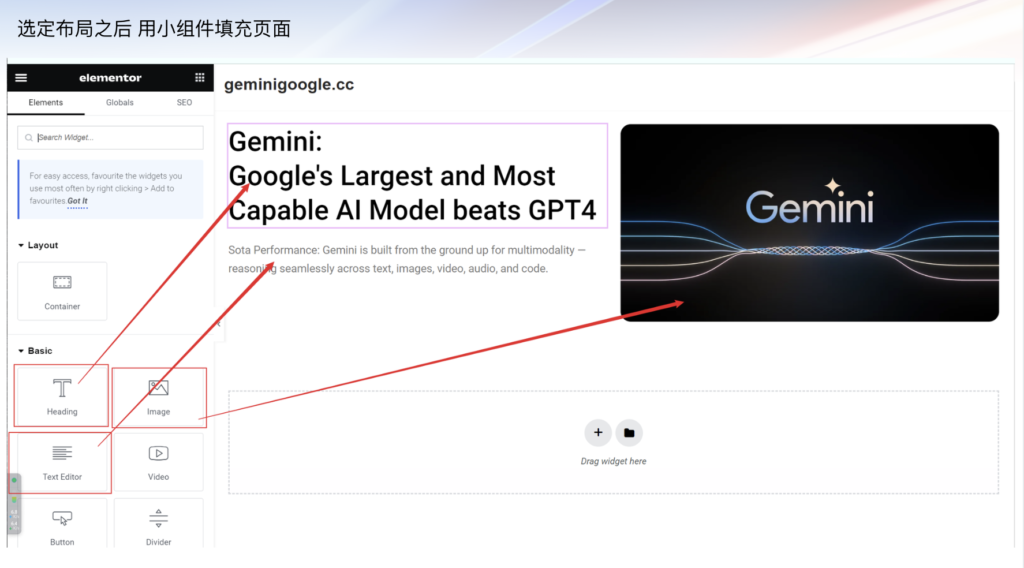1024x568 pixels.
Task: Collapse the Basic section
Action: (x=22, y=351)
